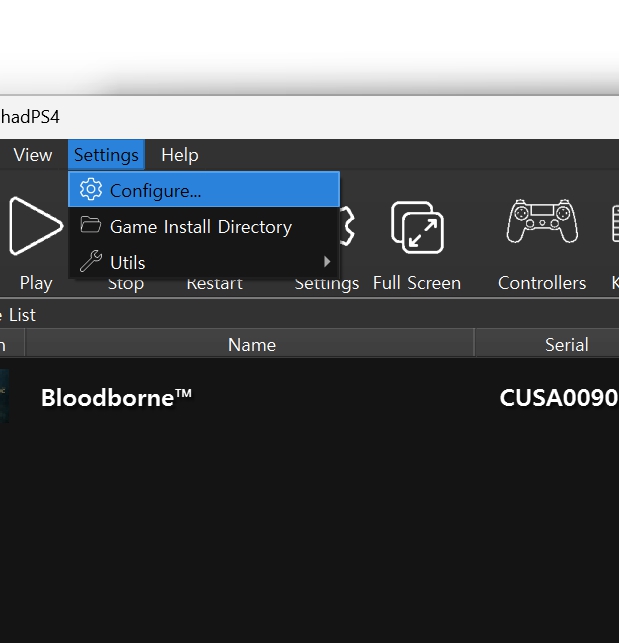Sort by the Name column header

coord(250,344)
